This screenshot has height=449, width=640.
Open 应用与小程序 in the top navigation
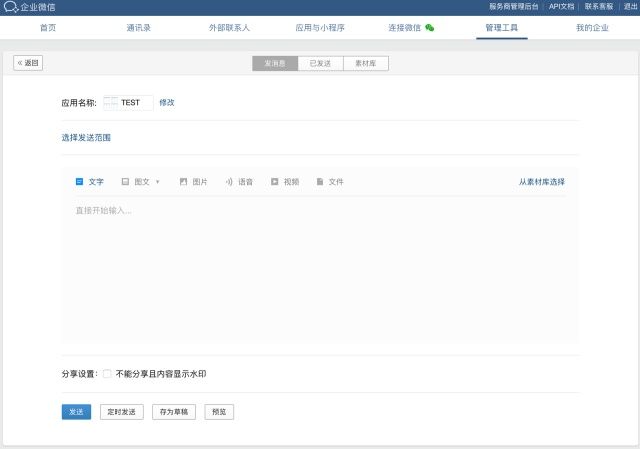click(318, 28)
